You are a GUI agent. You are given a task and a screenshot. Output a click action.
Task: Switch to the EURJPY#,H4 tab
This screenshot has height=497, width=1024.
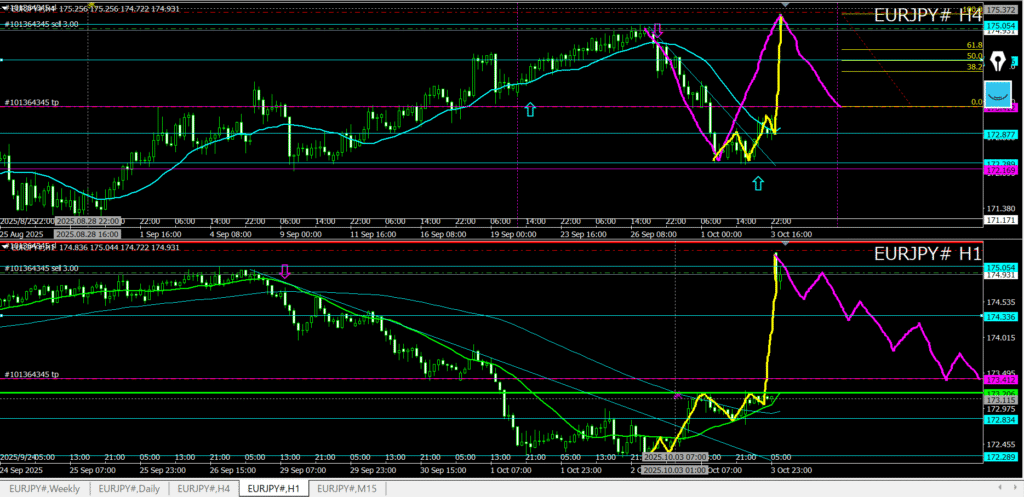pos(205,488)
